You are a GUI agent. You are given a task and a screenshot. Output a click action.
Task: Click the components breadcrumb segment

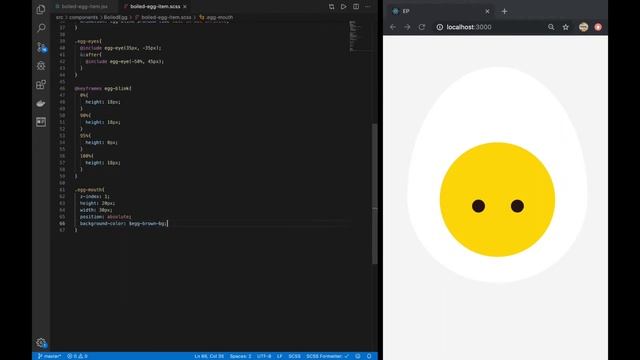coord(83,17)
